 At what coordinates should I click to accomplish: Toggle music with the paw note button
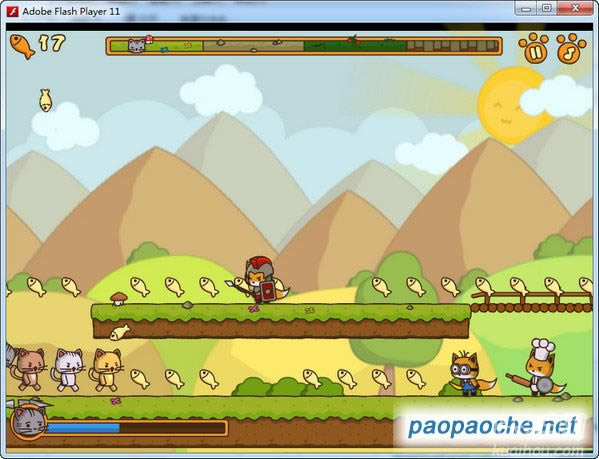(x=571, y=48)
